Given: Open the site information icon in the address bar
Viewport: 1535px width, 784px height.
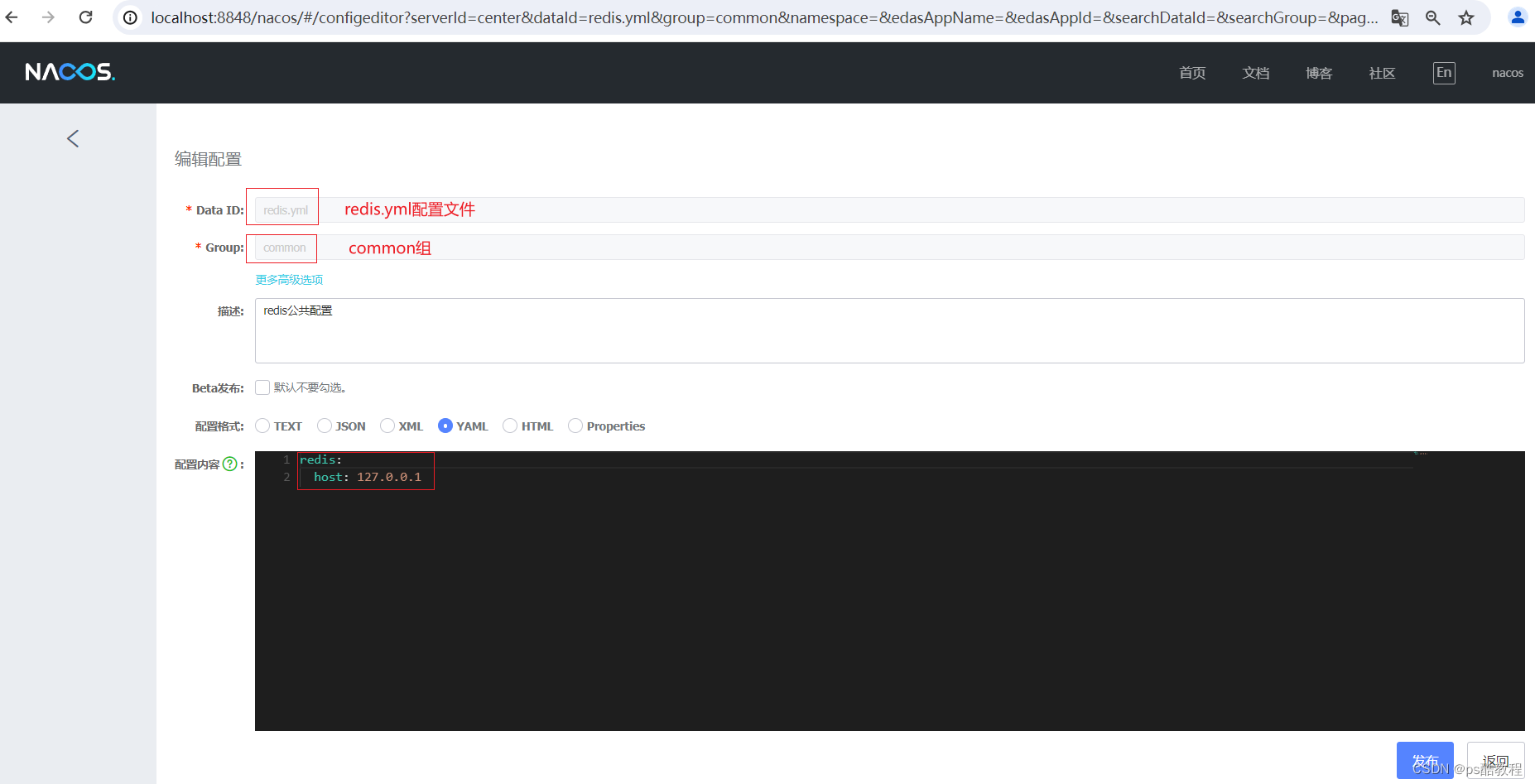Looking at the screenshot, I should pos(131,17).
